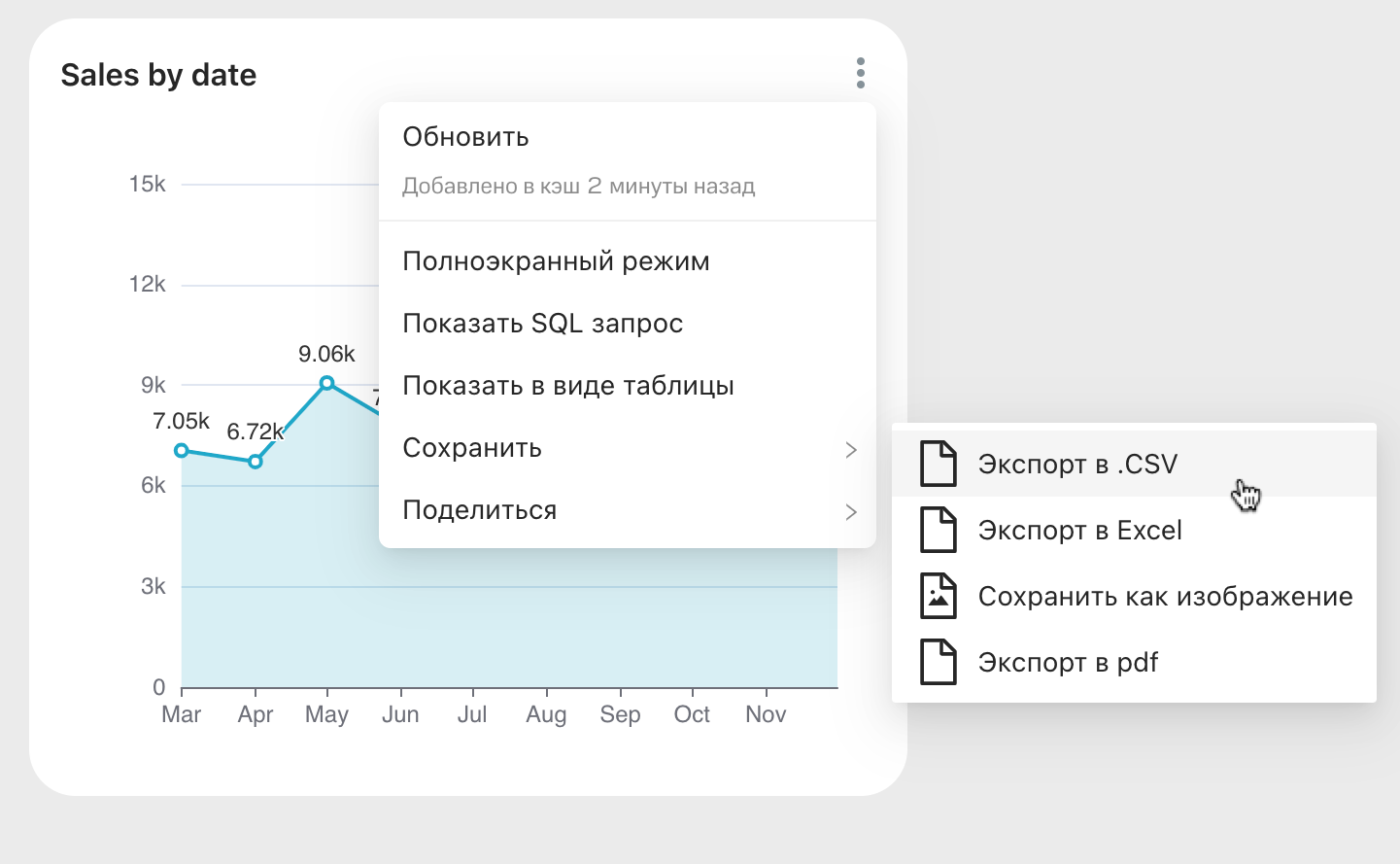
Task: Open the Поделиться menu item
Action: coord(479,510)
